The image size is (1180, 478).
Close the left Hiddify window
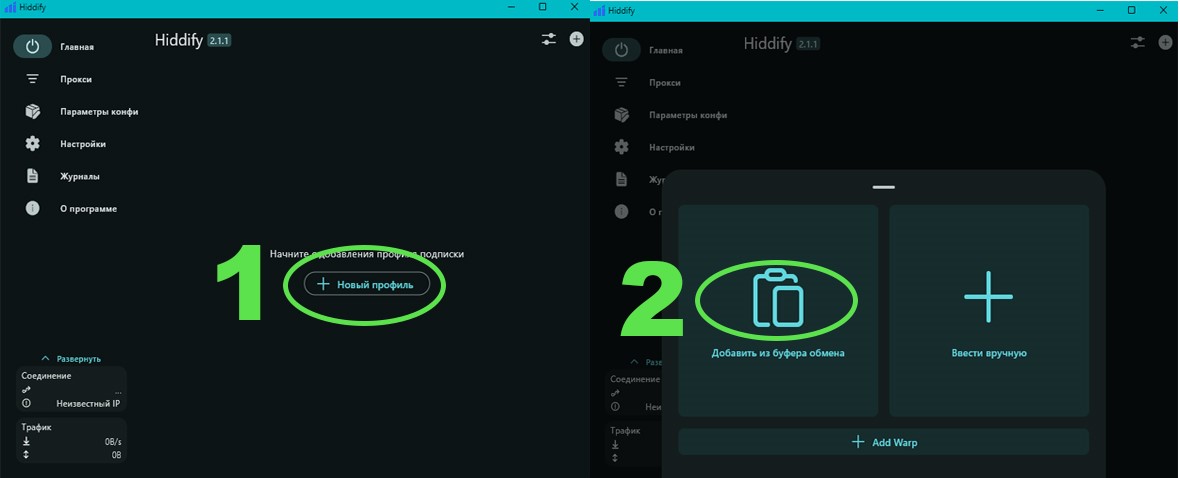(574, 7)
